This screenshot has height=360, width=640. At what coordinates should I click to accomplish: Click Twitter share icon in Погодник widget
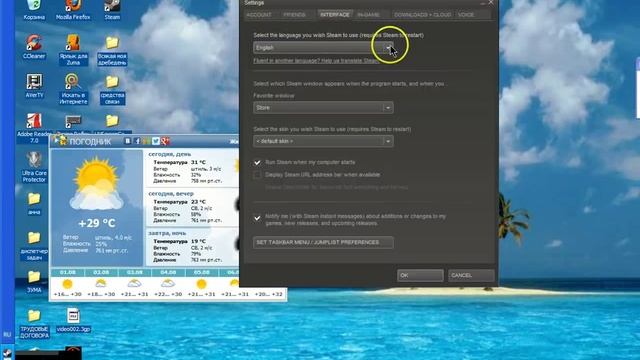coord(156,141)
